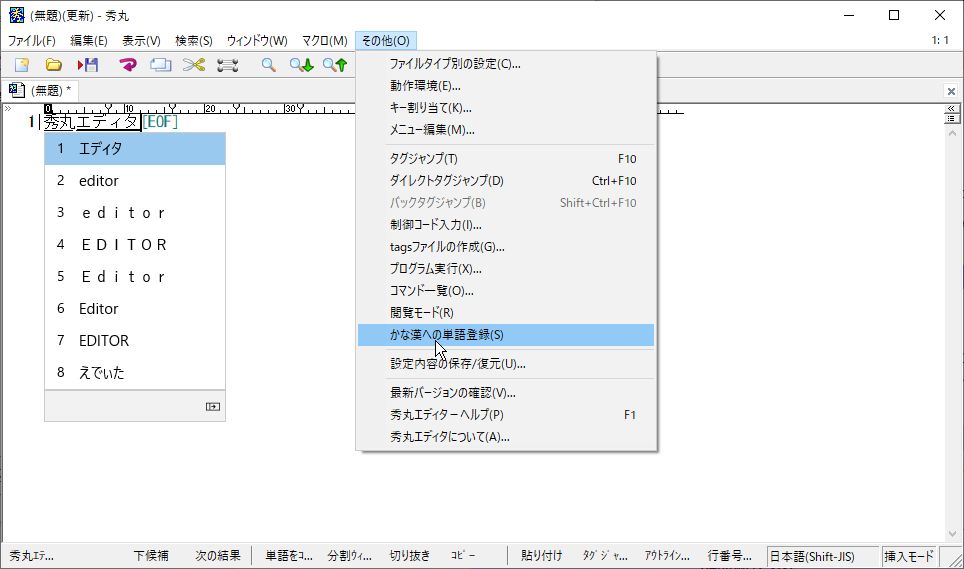The width and height of the screenshot is (964, 569).
Task: Open the ウィンドウ(W) menu
Action: [257, 41]
